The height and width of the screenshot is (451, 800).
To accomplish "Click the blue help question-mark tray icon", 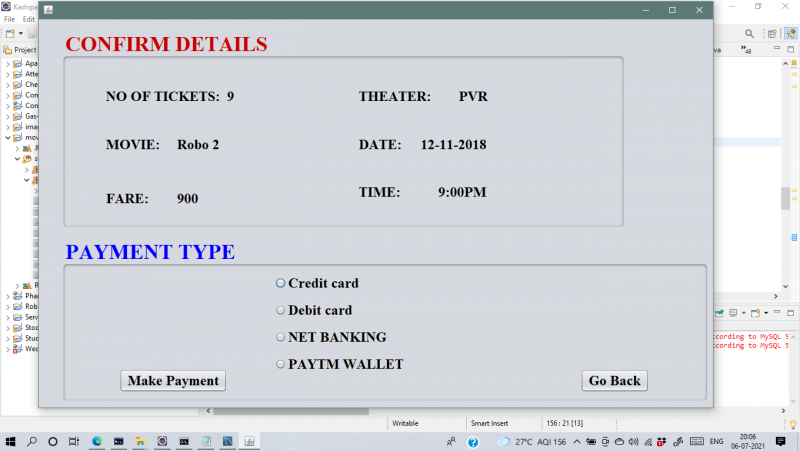I will coord(473,442).
